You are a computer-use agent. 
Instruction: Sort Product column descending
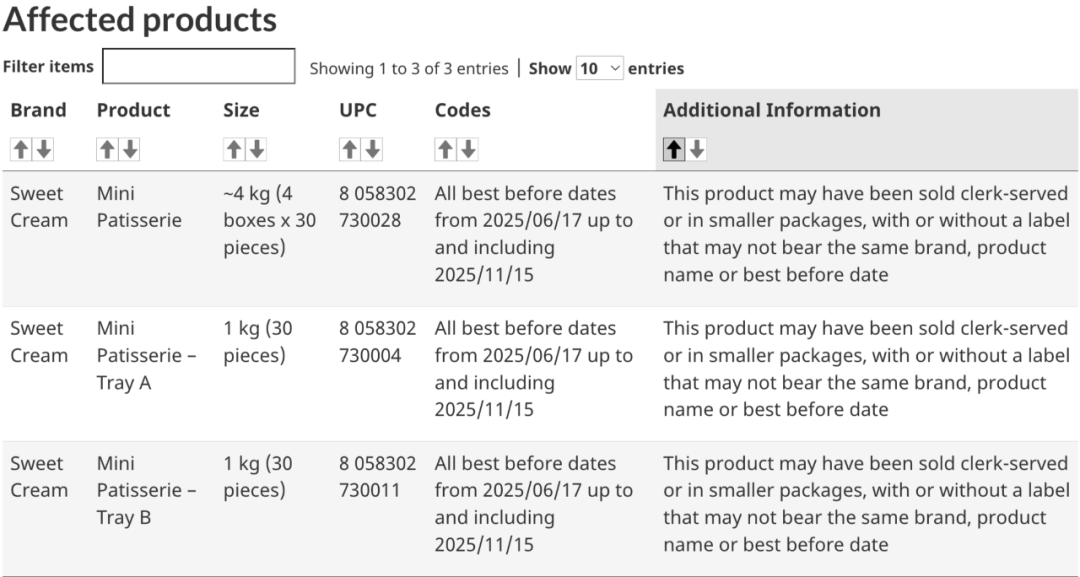[129, 149]
